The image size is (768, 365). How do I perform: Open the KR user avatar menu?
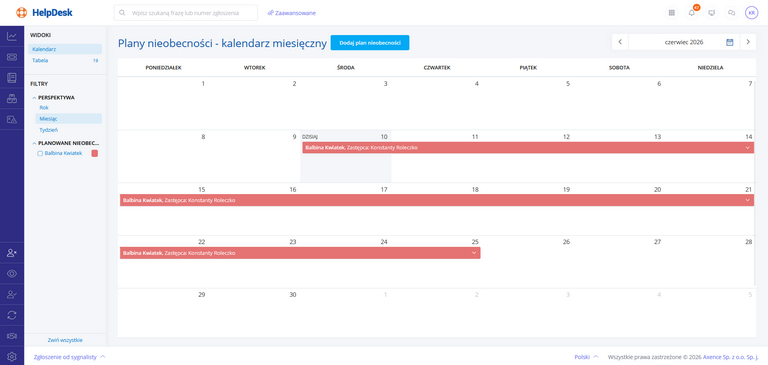click(x=751, y=13)
